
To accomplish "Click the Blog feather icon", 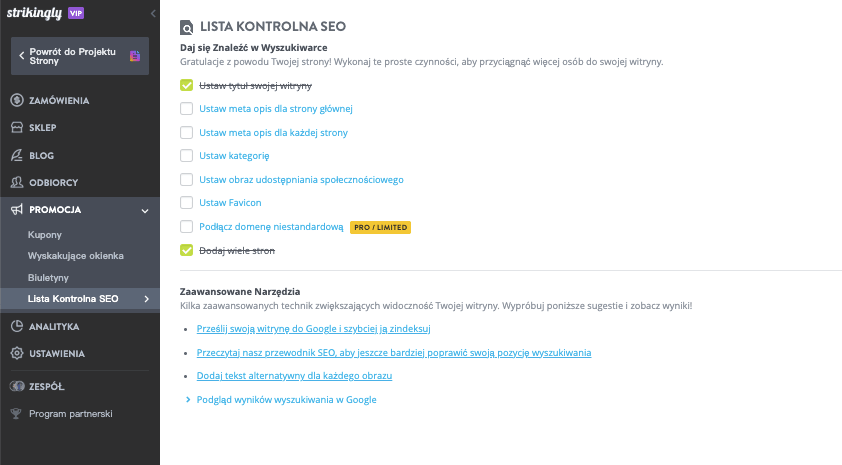I will pos(17,155).
